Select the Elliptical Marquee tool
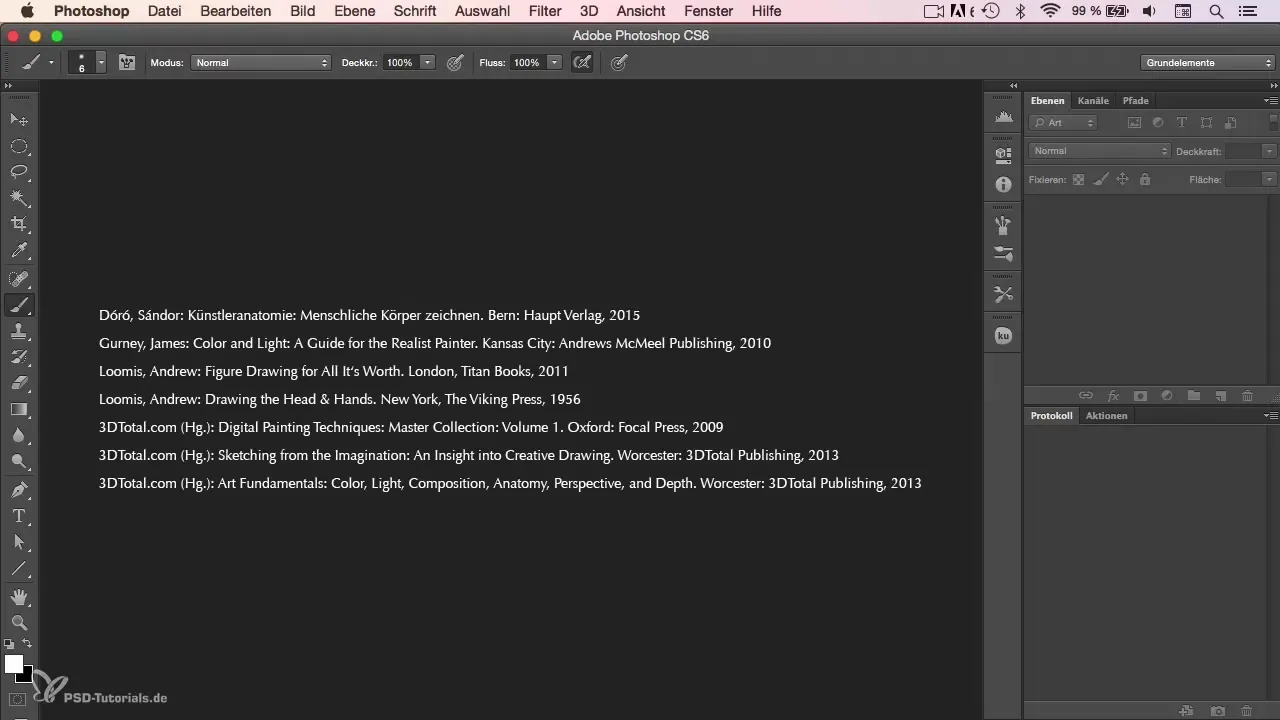The image size is (1280, 720). [x=19, y=146]
